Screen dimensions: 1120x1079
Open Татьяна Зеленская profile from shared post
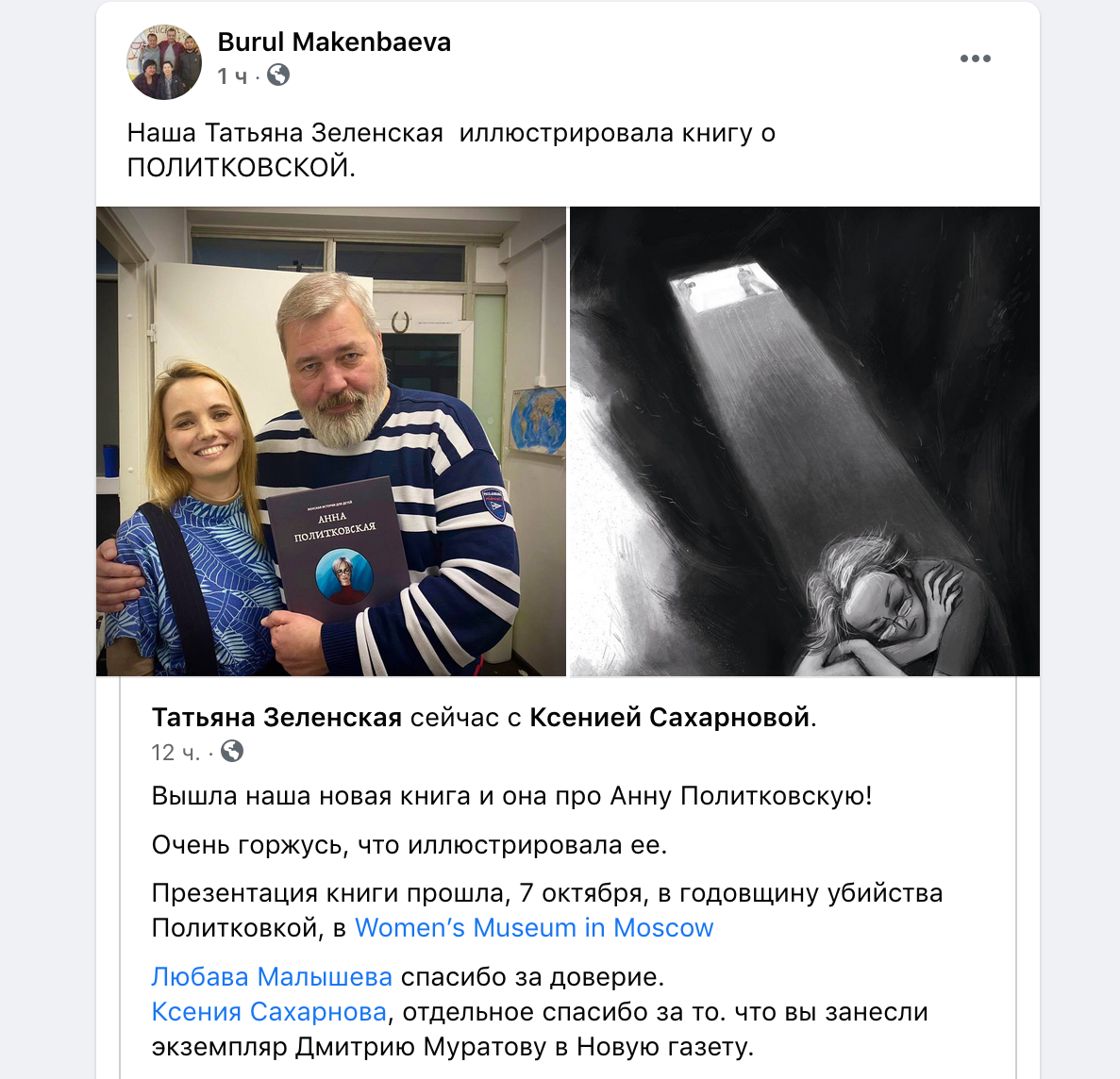(276, 717)
